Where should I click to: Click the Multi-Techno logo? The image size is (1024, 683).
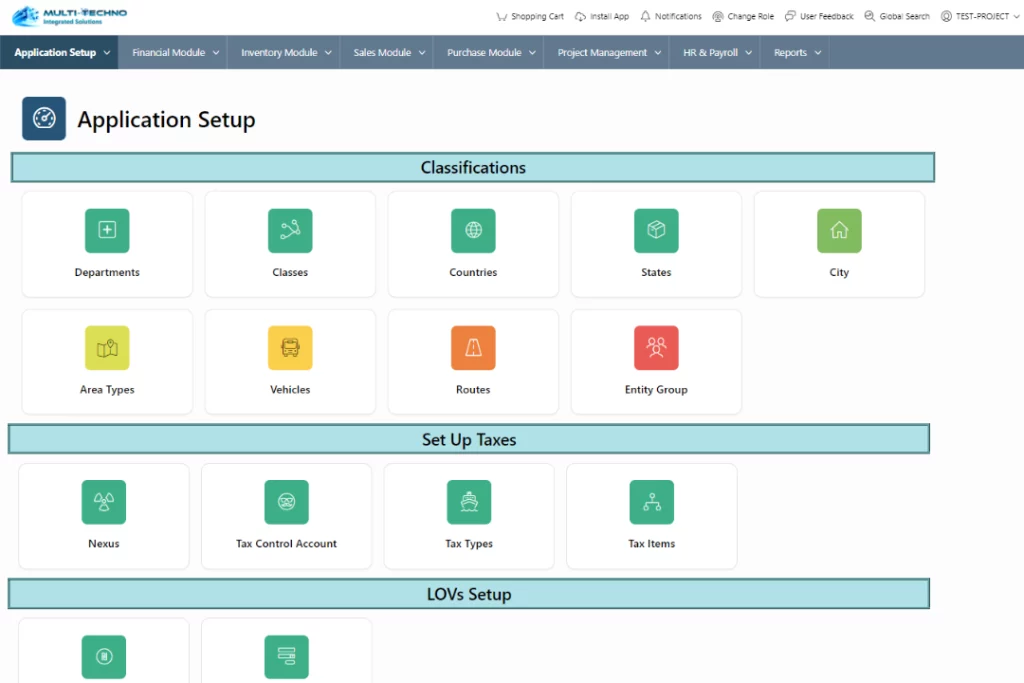(x=71, y=16)
